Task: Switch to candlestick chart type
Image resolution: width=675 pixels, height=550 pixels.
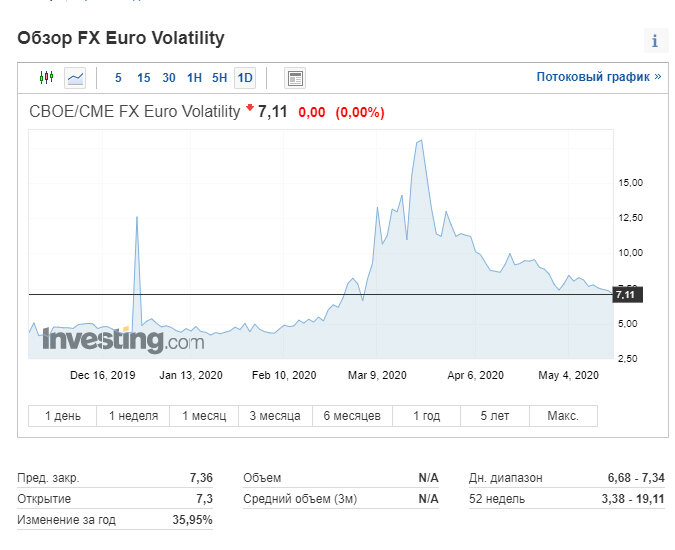Action: [x=46, y=77]
